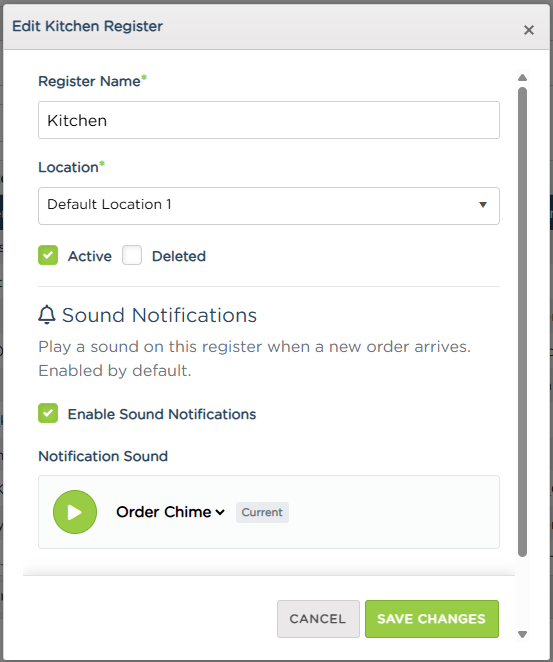Disable the Enable Sound Notifications checkbox
The height and width of the screenshot is (662, 553).
tap(48, 413)
